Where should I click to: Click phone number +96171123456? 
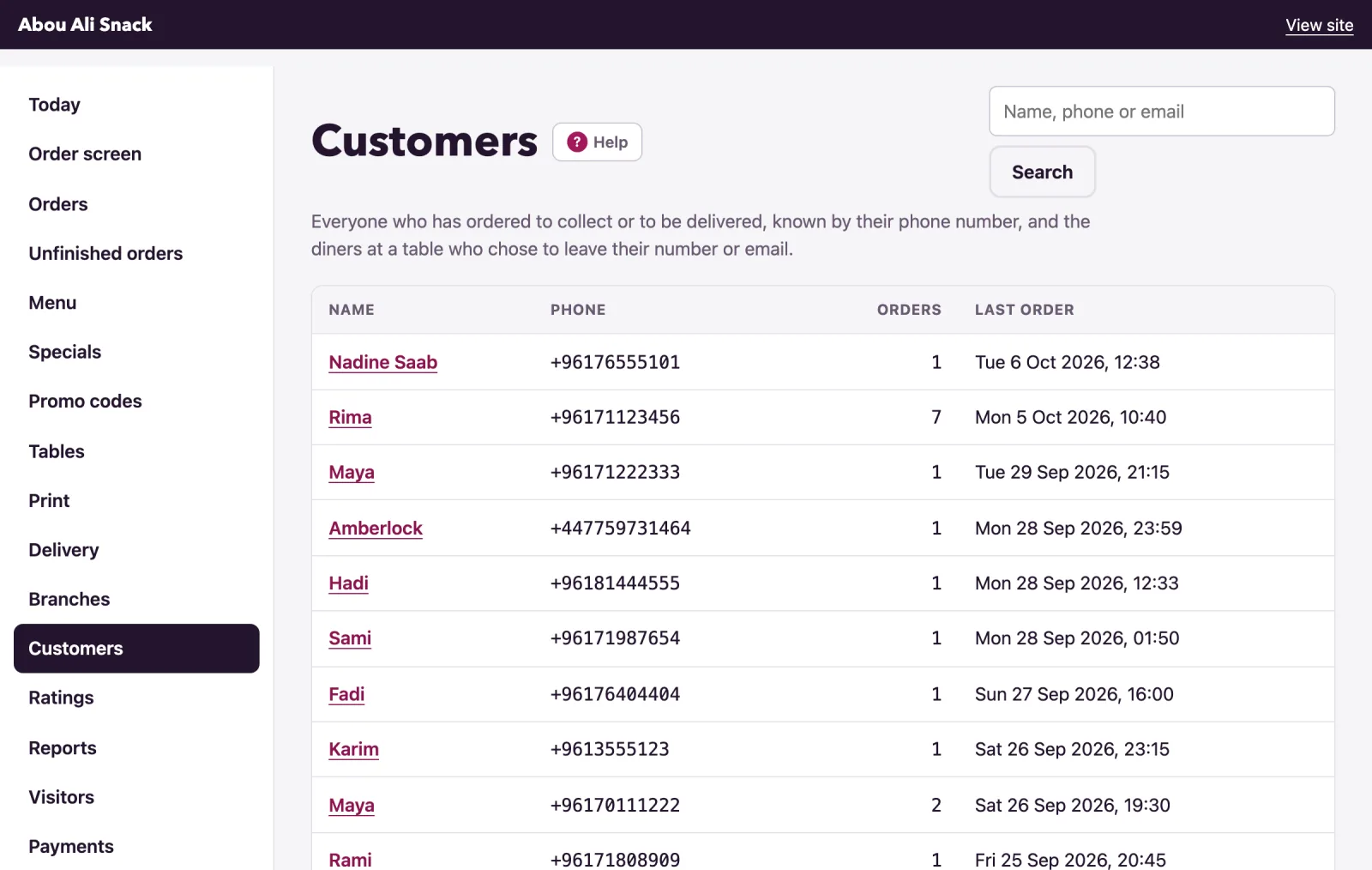click(615, 417)
